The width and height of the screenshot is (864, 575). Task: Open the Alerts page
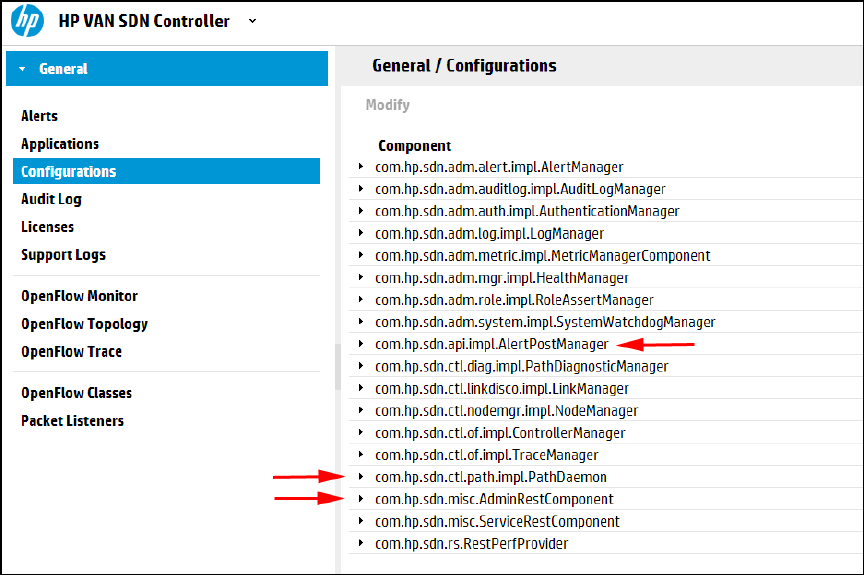[40, 116]
